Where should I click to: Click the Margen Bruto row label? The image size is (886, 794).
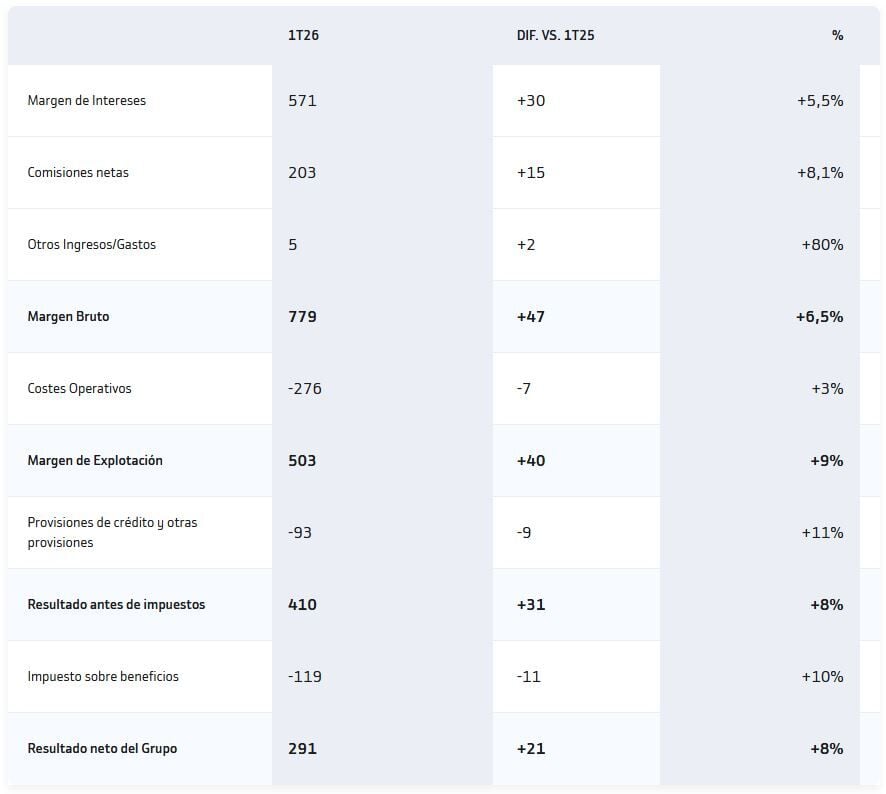click(69, 317)
